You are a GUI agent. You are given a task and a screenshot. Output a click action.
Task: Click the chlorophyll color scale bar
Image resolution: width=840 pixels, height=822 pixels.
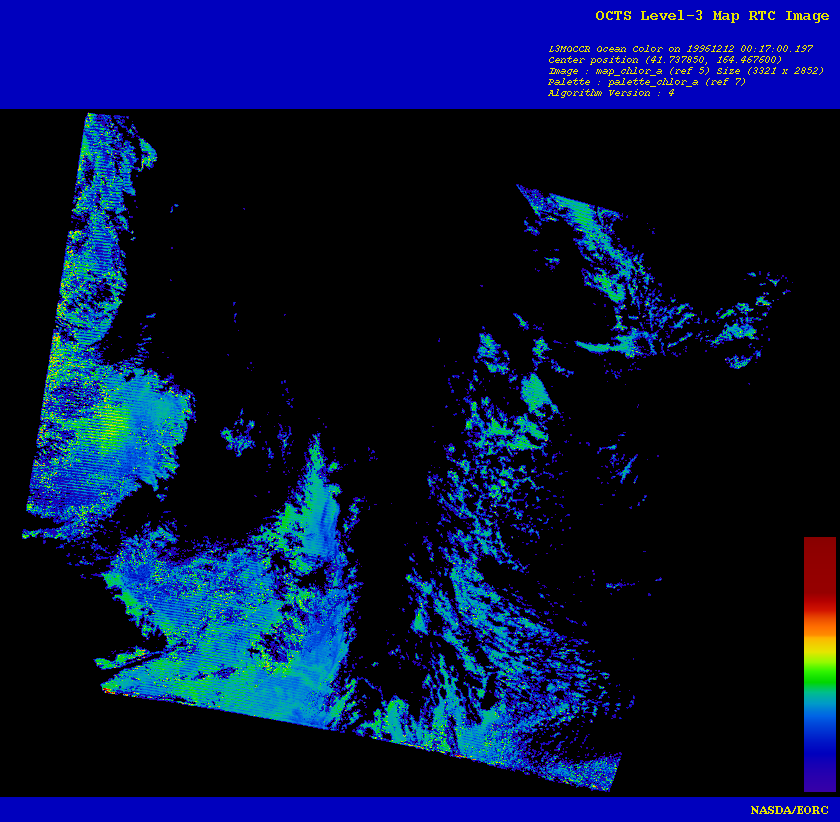pos(820,664)
